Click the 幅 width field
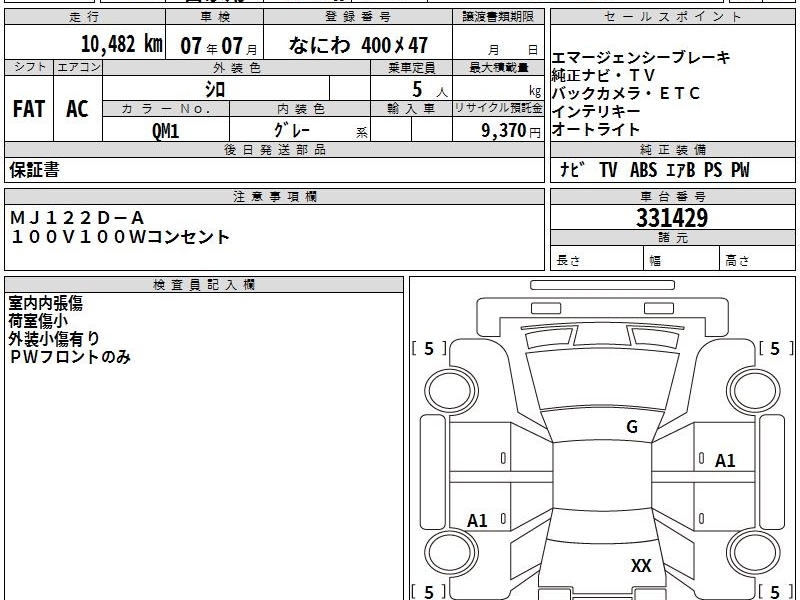The width and height of the screenshot is (800, 600). [682, 259]
